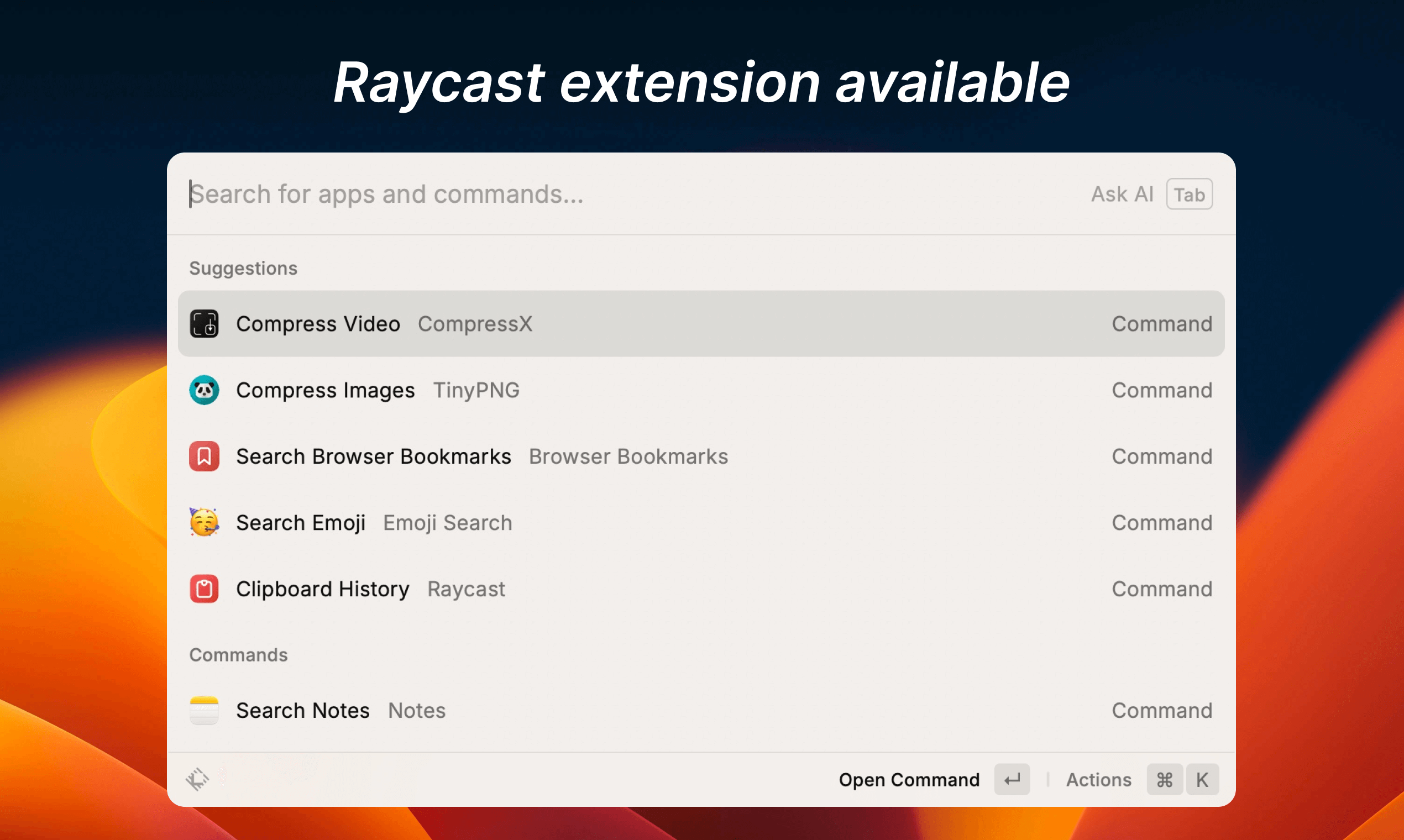
Task: Click the red Clipboard History icon
Action: tap(204, 589)
